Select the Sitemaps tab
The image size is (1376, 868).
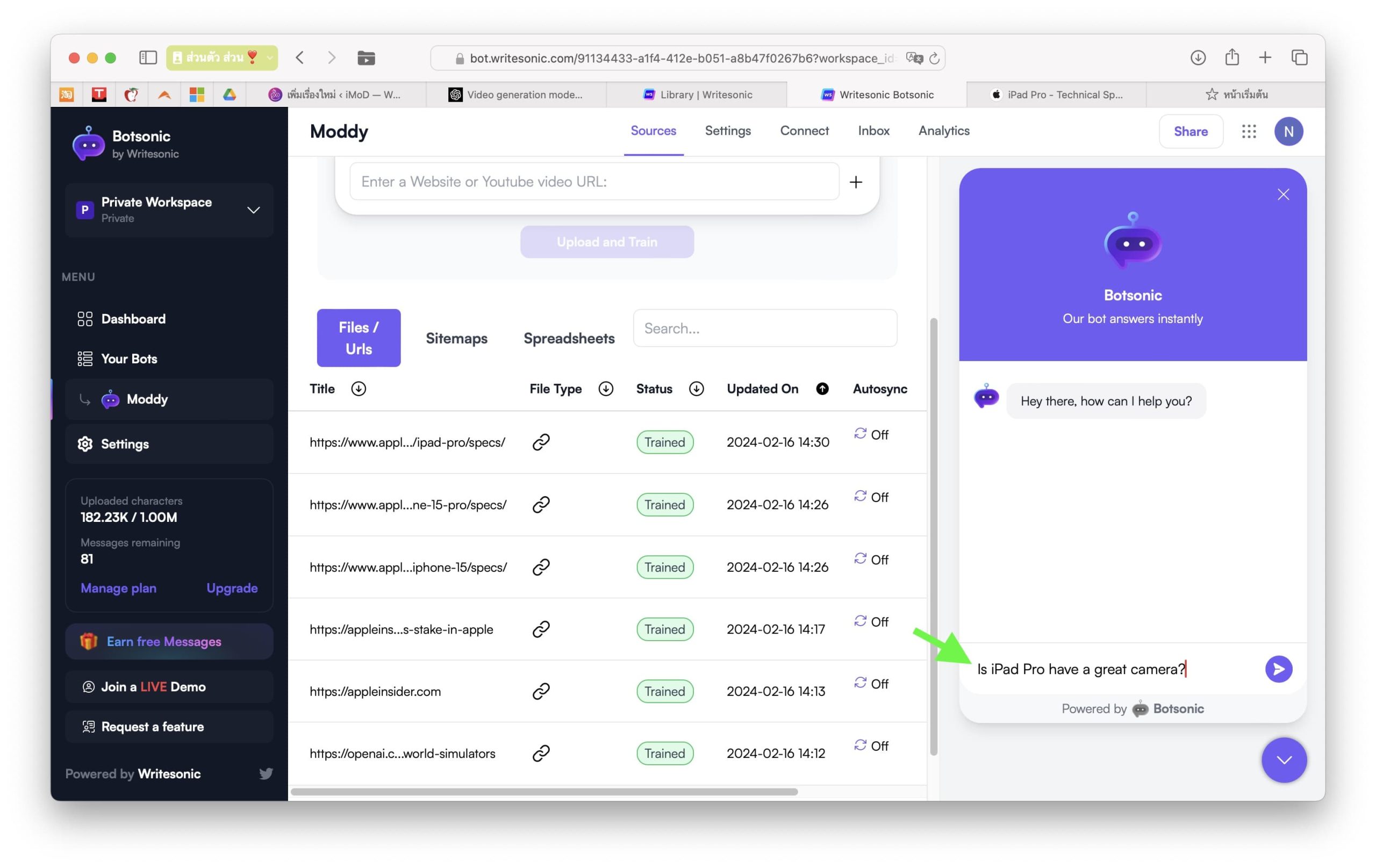[x=456, y=338]
